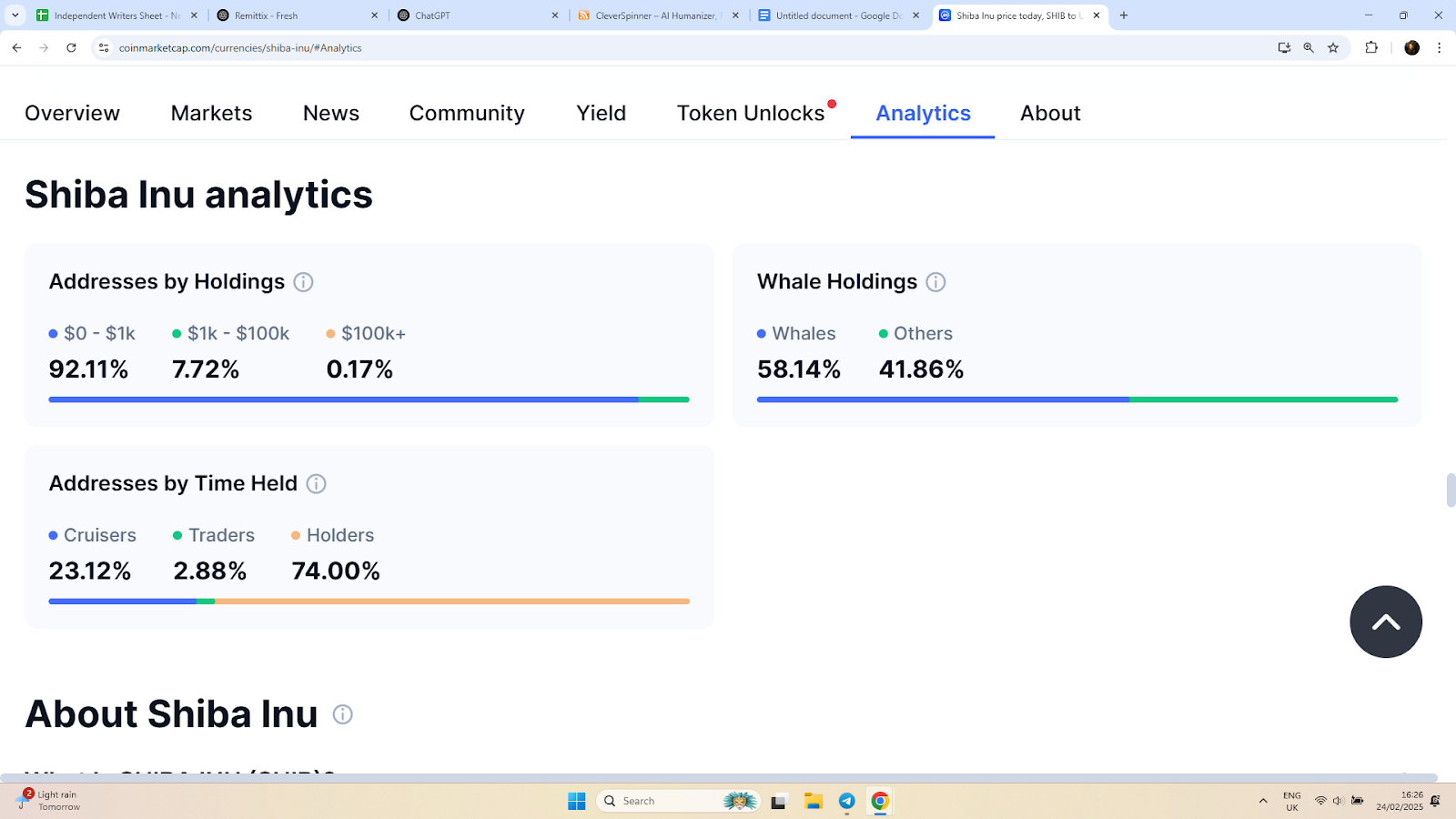1456x819 pixels.
Task: Click the ENG UK language indicator
Action: [x=1292, y=801]
